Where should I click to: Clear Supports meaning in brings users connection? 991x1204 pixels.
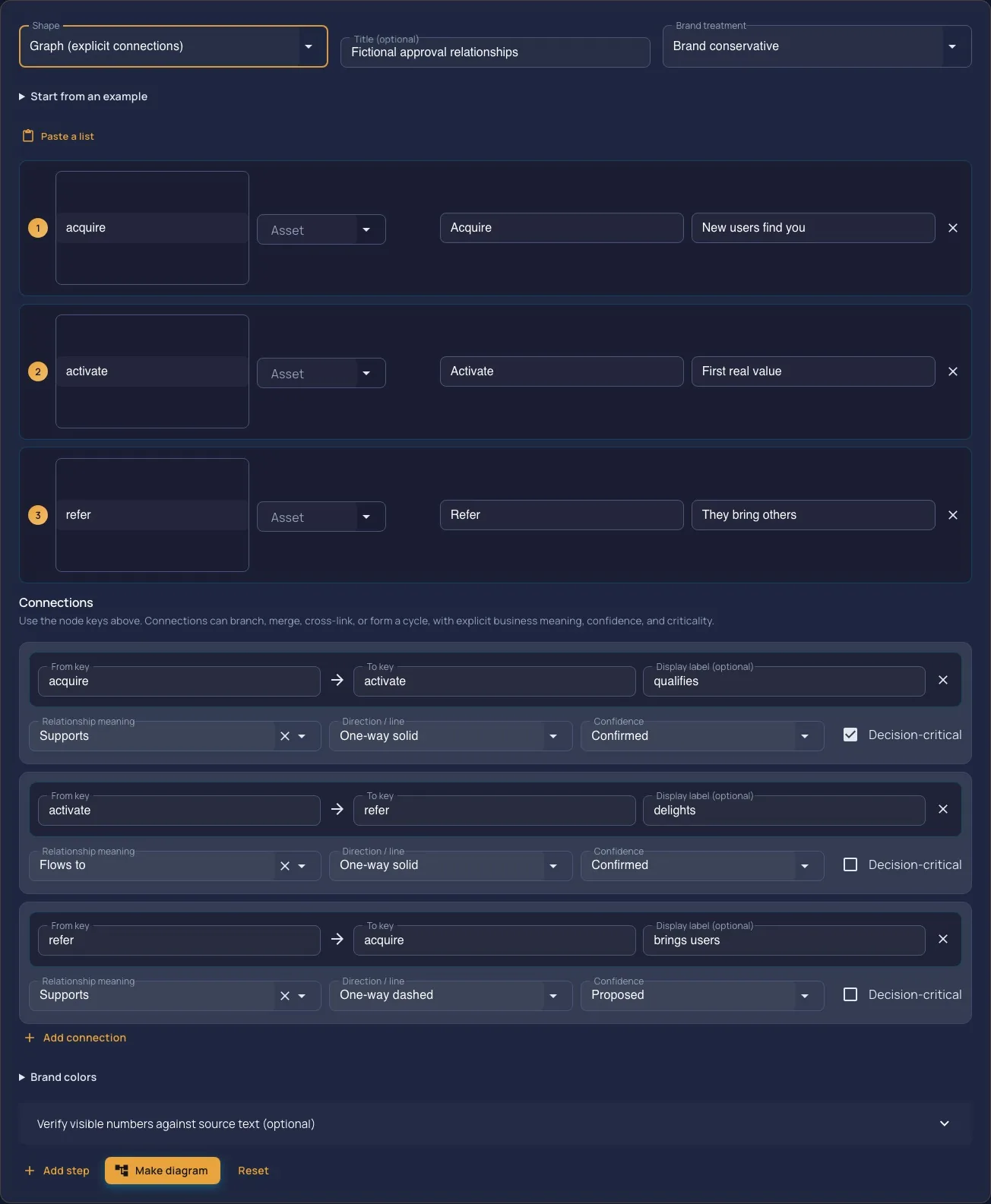click(285, 996)
